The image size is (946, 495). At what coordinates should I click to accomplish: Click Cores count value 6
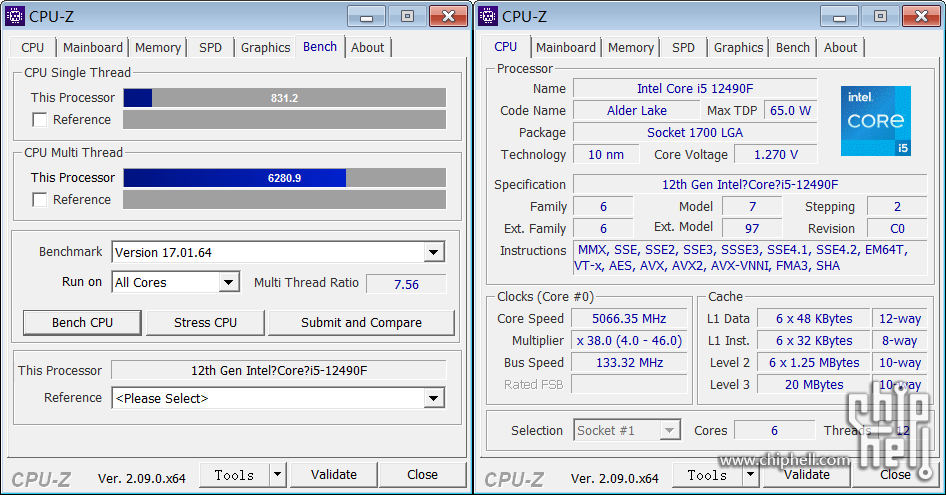click(x=774, y=430)
